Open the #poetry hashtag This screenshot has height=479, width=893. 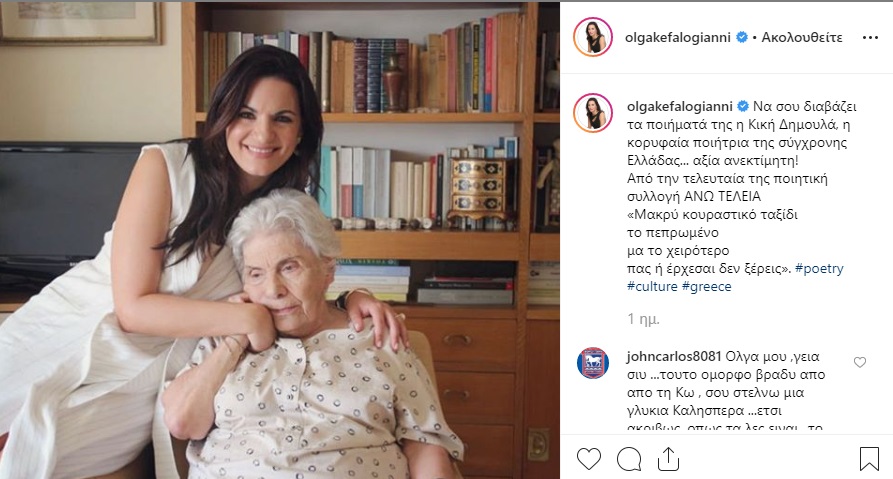pos(819,268)
